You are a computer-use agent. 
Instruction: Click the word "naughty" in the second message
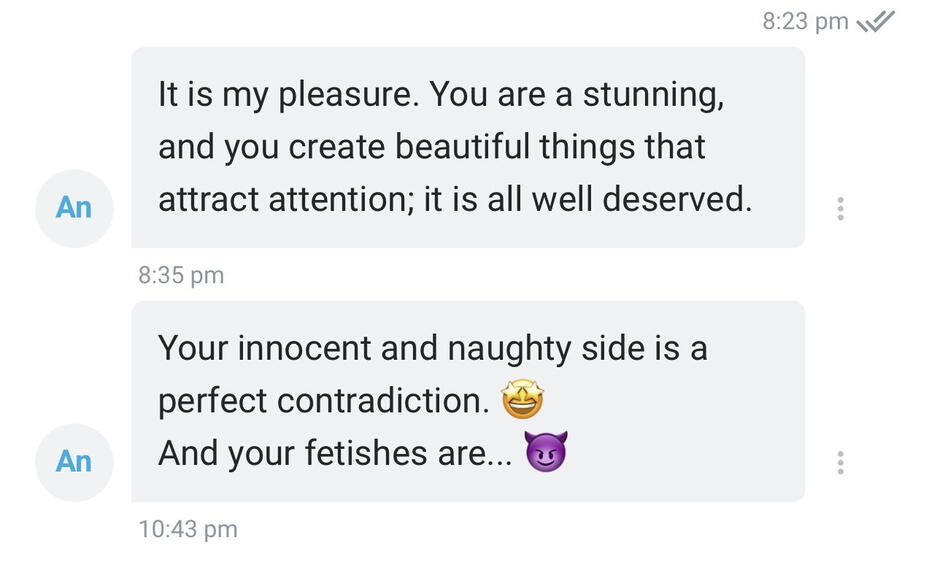[510, 348]
